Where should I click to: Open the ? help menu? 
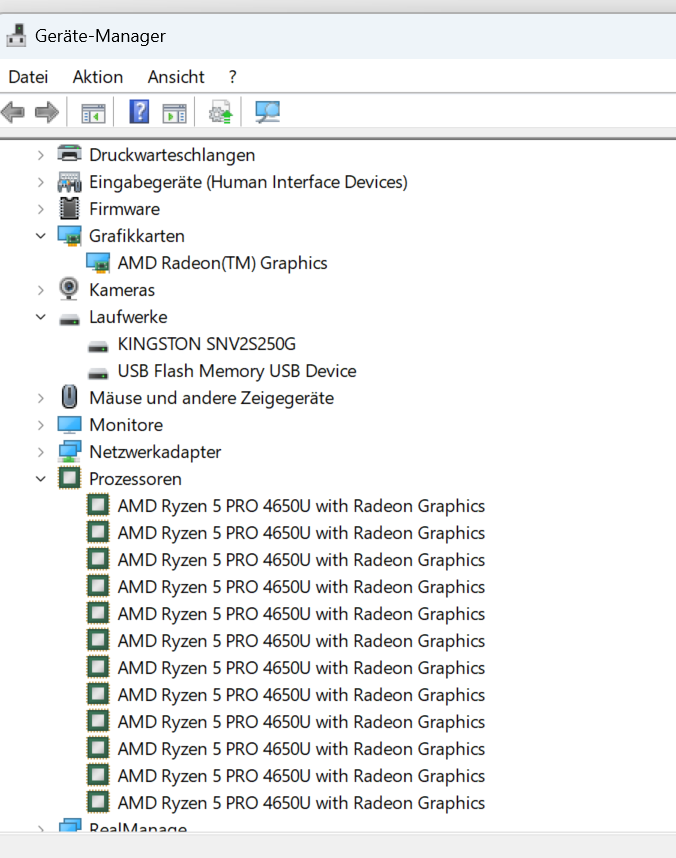pos(233,77)
